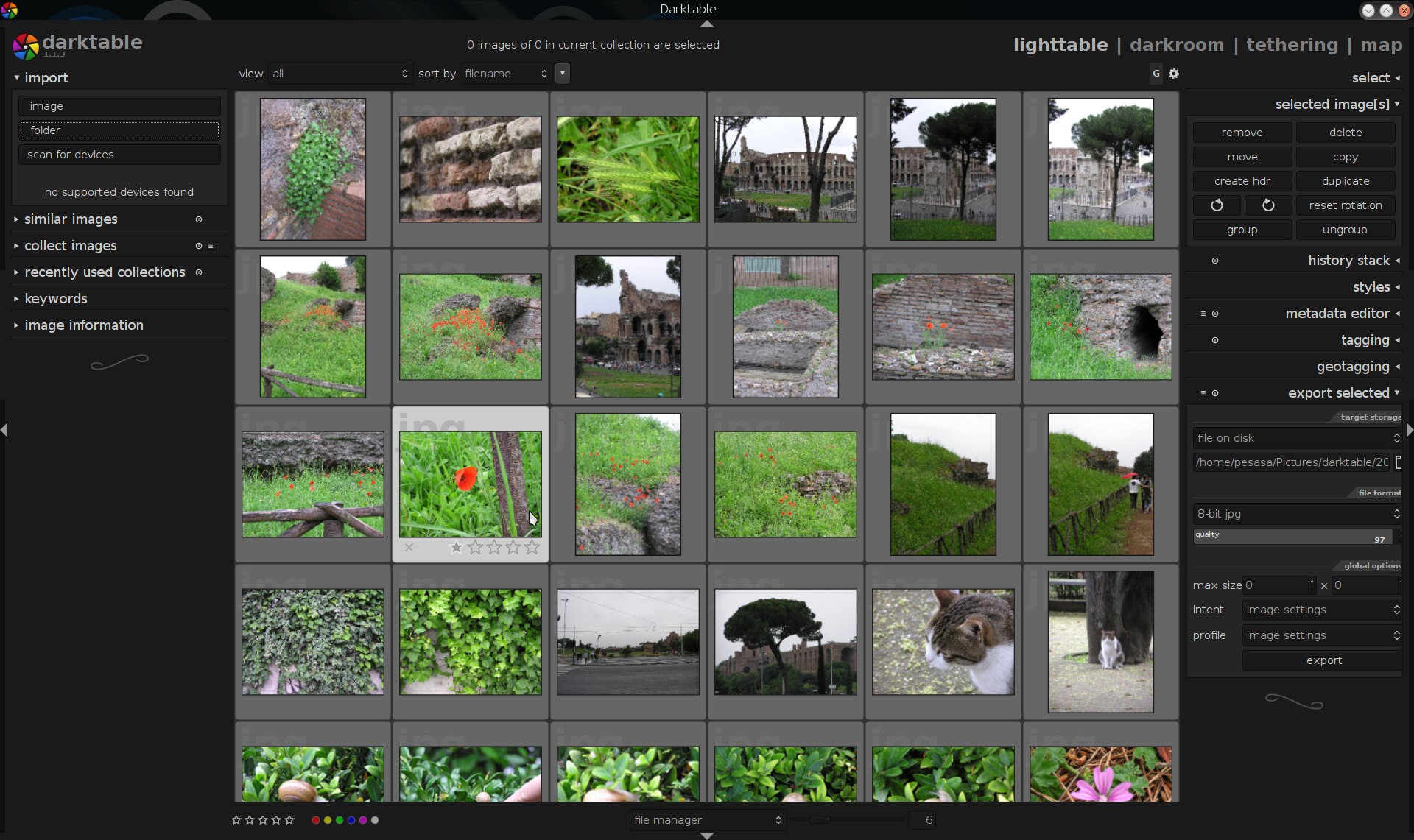Open preferences with the gear icon
Image resolution: width=1414 pixels, height=840 pixels.
pos(1174,74)
